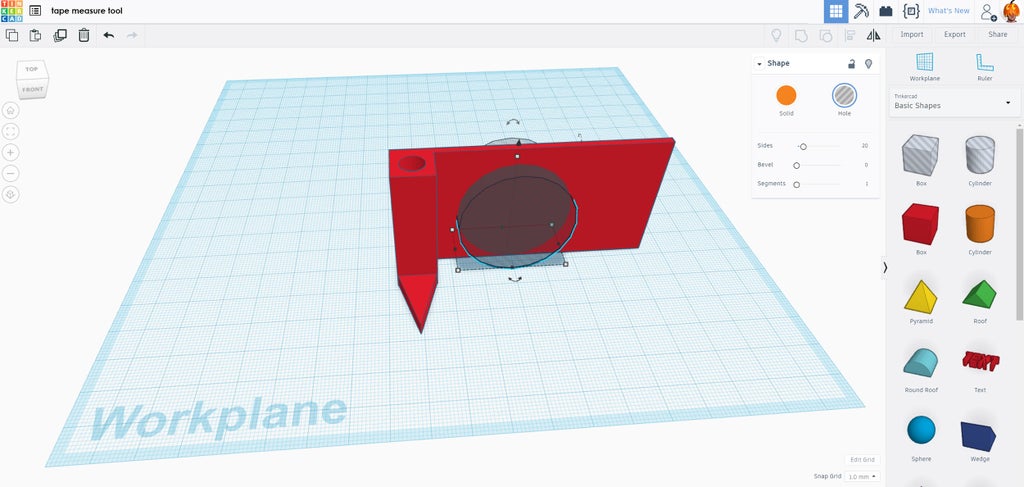
Task: Open the Blocks pickaxe mode
Action: [x=861, y=11]
